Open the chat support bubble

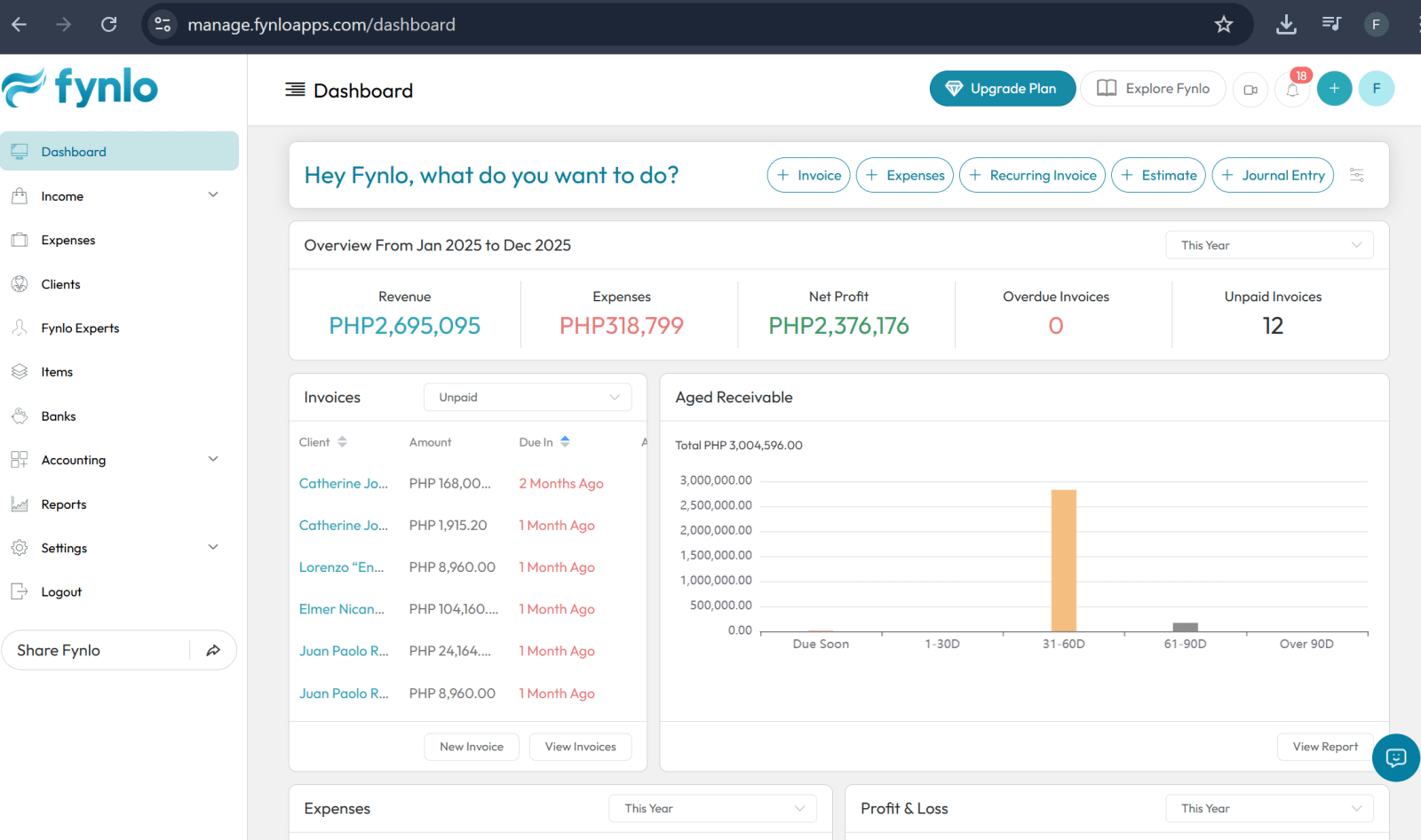click(x=1396, y=757)
